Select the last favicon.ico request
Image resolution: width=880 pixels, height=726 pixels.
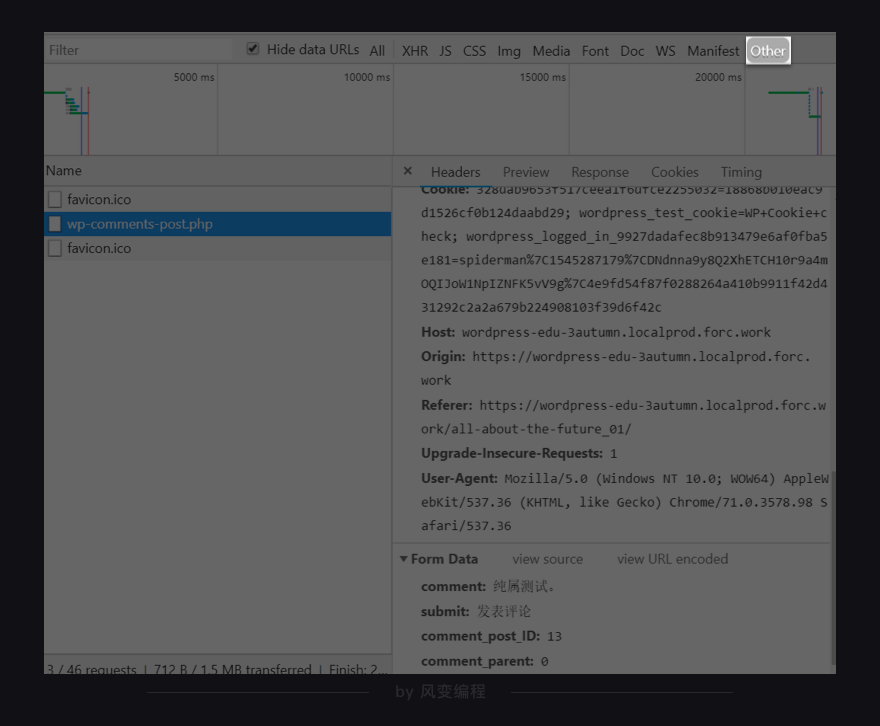click(218, 248)
